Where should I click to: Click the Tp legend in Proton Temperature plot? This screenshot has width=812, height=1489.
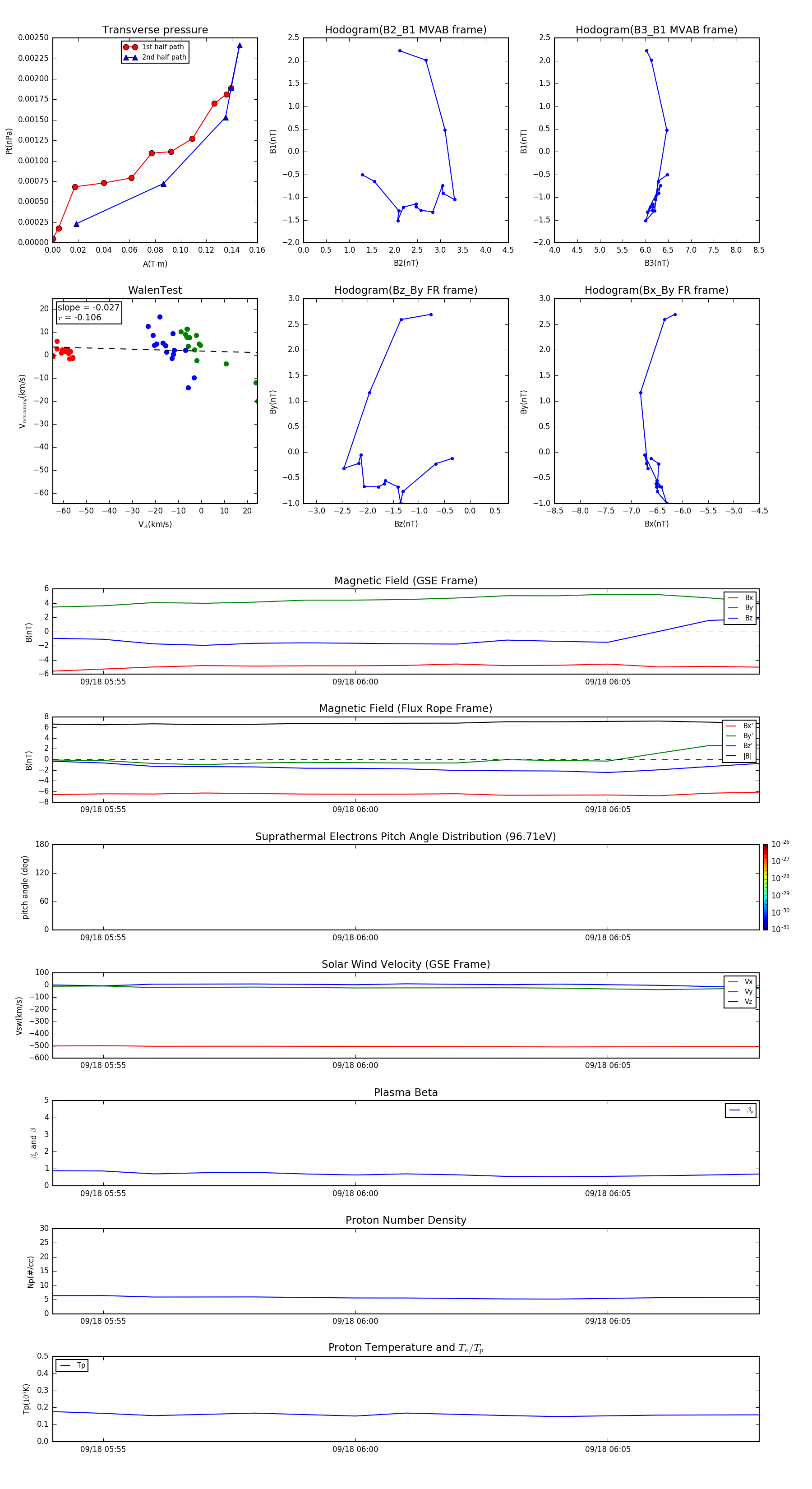72,1365
